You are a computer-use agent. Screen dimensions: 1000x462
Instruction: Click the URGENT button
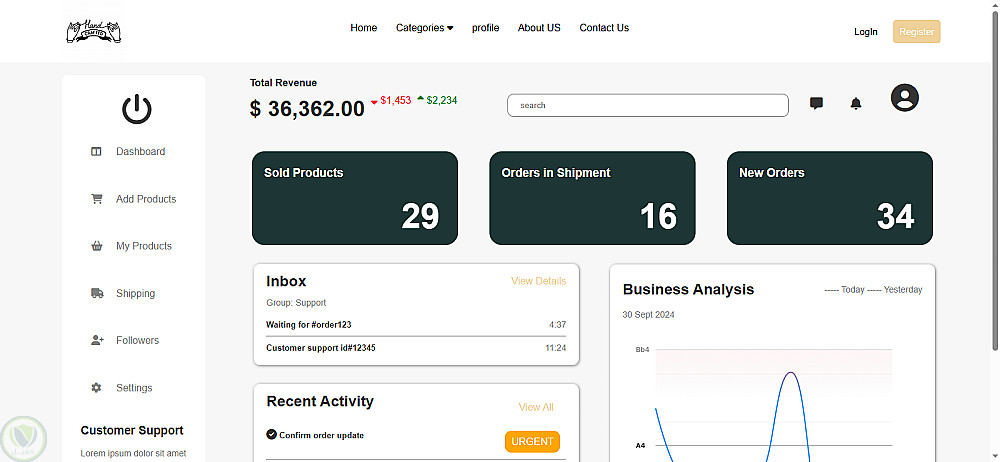coord(532,442)
